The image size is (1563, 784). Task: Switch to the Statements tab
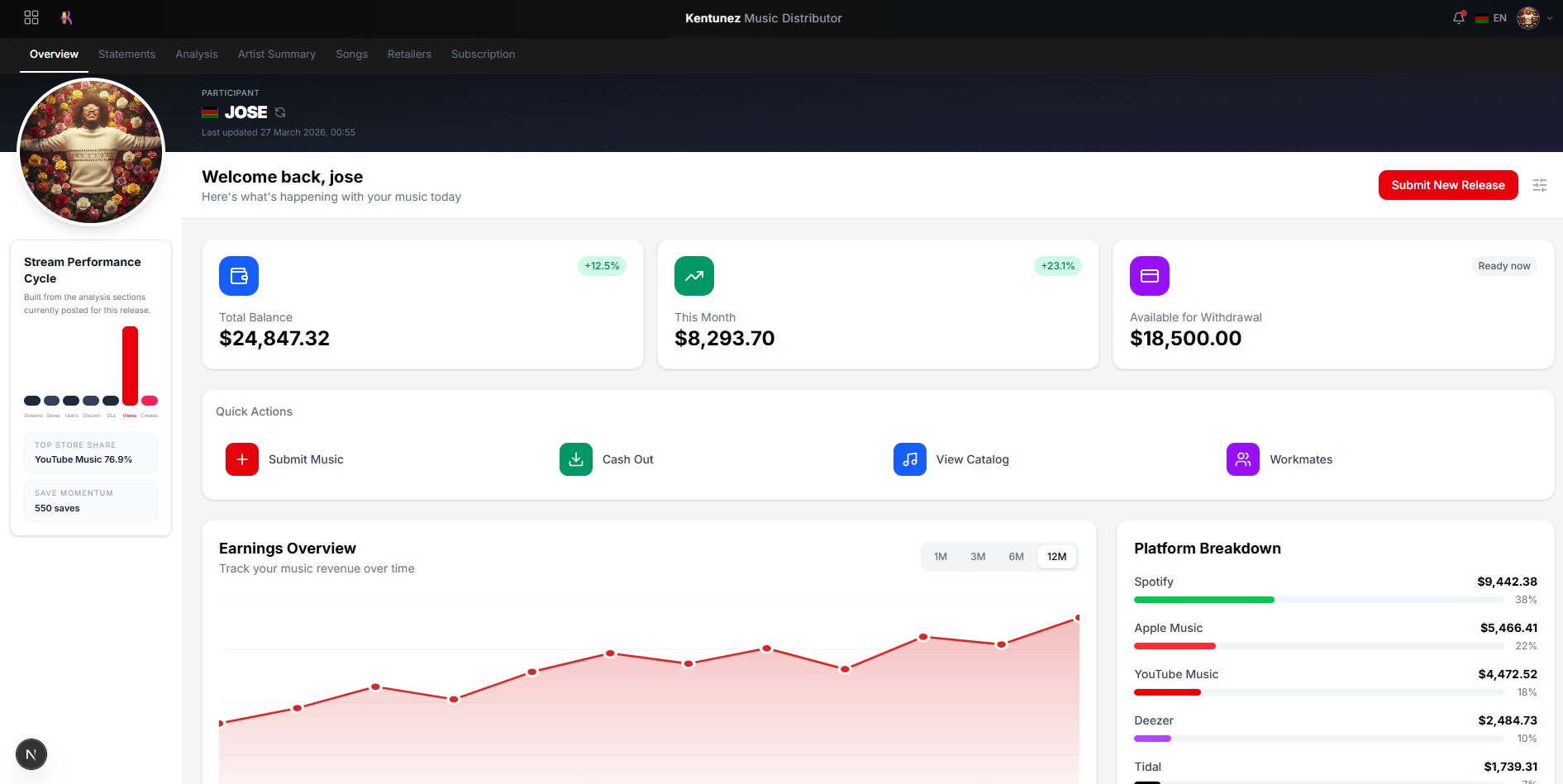point(126,55)
